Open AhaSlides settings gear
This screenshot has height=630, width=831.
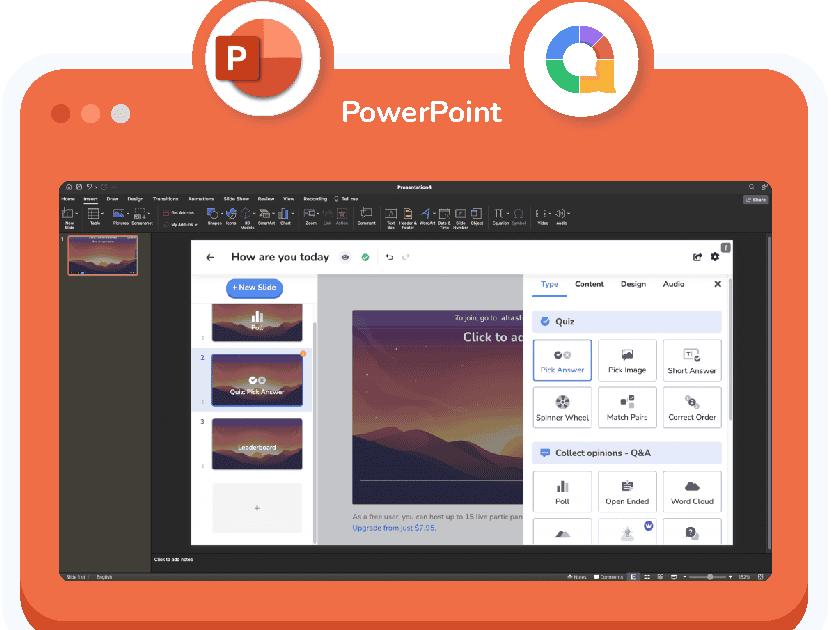tap(715, 256)
